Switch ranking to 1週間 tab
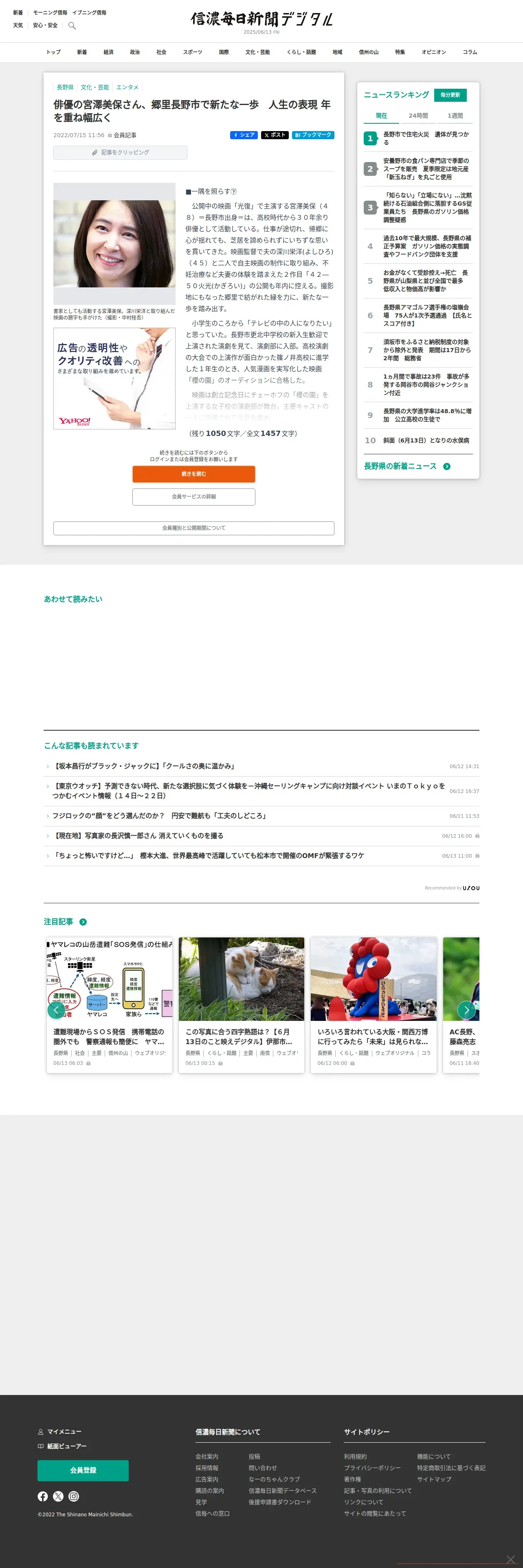 tap(455, 116)
